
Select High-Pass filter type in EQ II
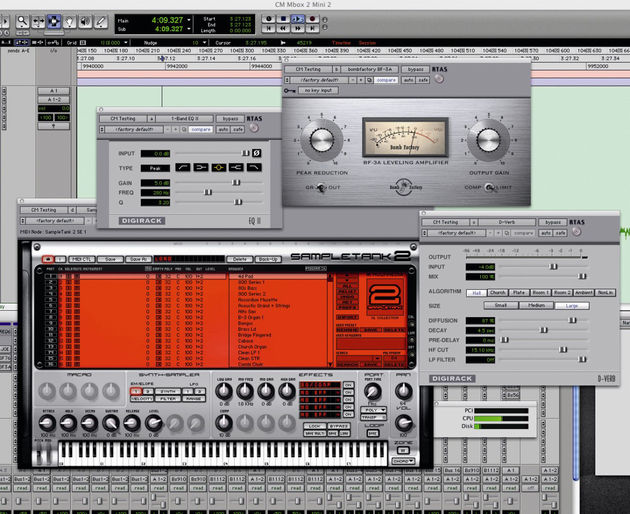click(x=182, y=167)
